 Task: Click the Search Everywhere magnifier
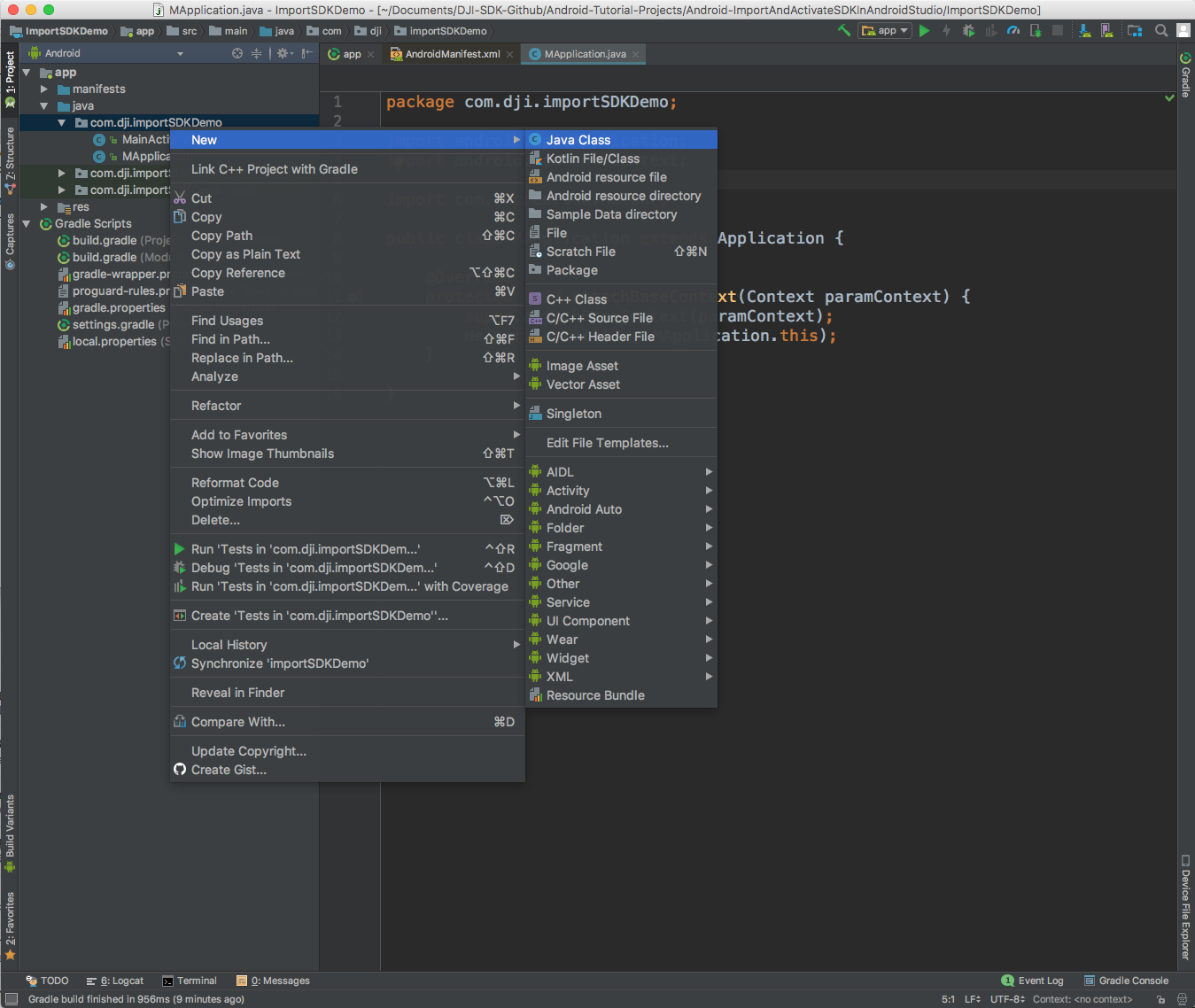pyautogui.click(x=1161, y=30)
